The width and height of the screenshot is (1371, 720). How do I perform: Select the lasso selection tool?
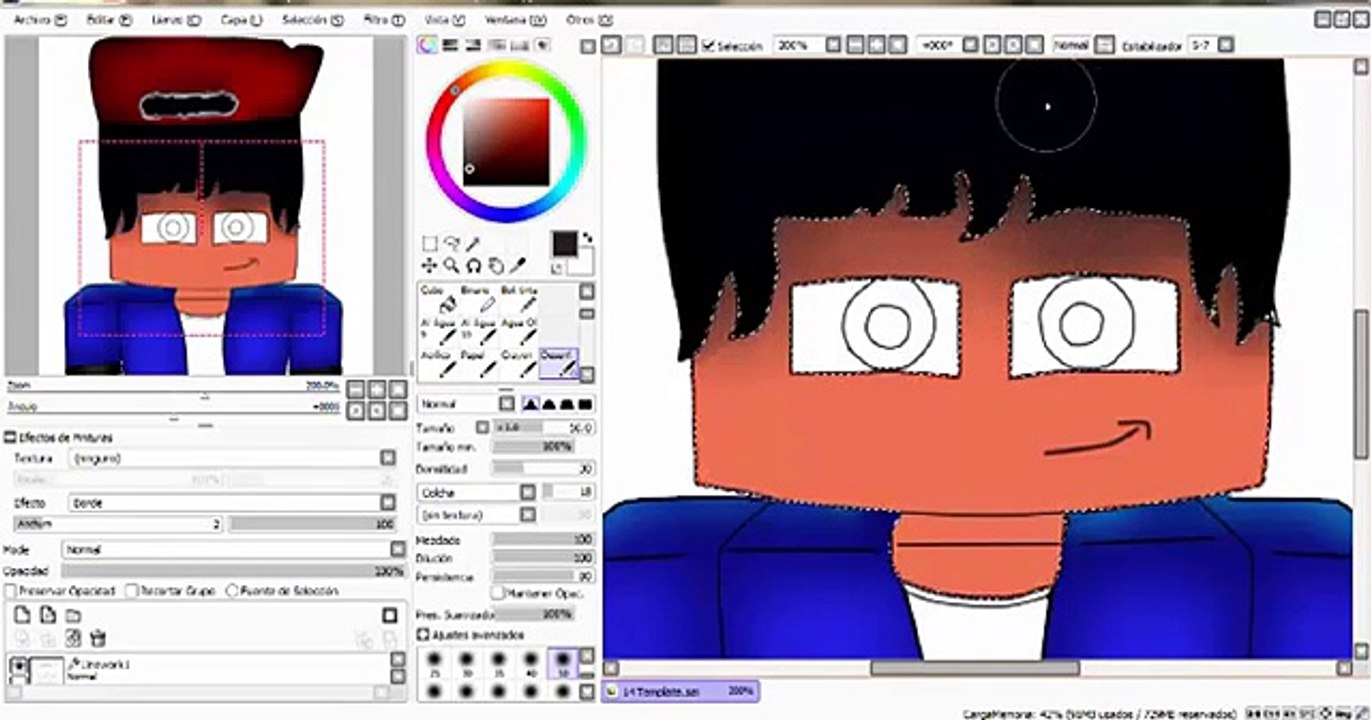(451, 244)
